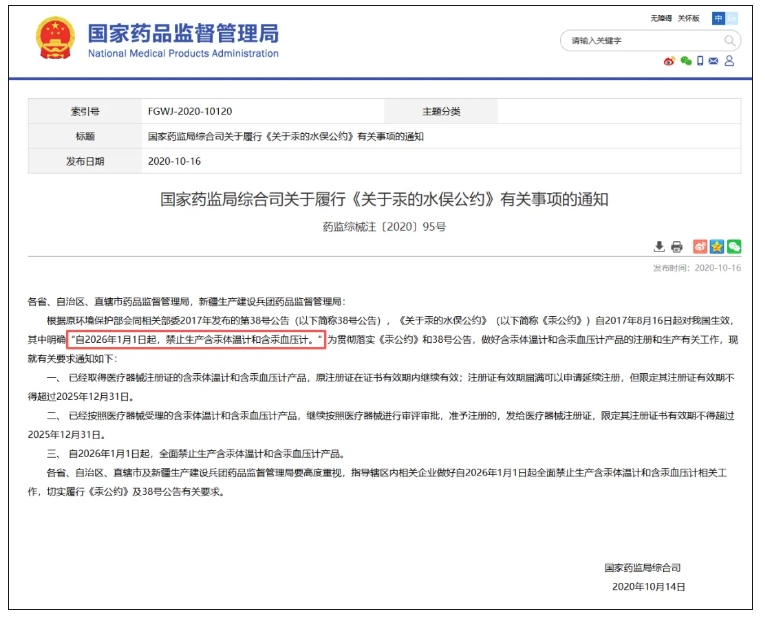The image size is (765, 622).
Task: Switch language to En
Action: click(x=731, y=19)
